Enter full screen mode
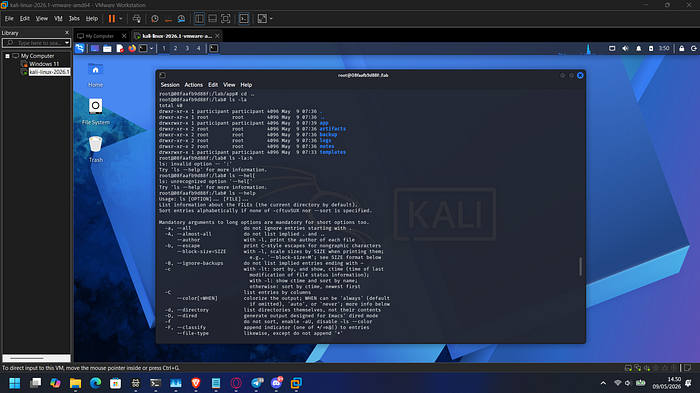 point(226,19)
